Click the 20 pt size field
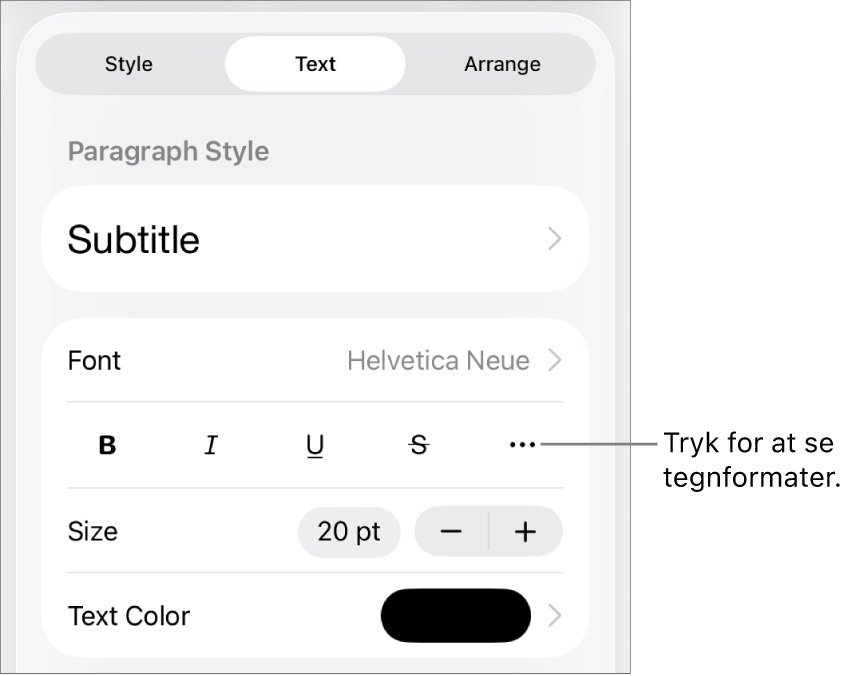This screenshot has height=676, width=865. click(x=349, y=532)
